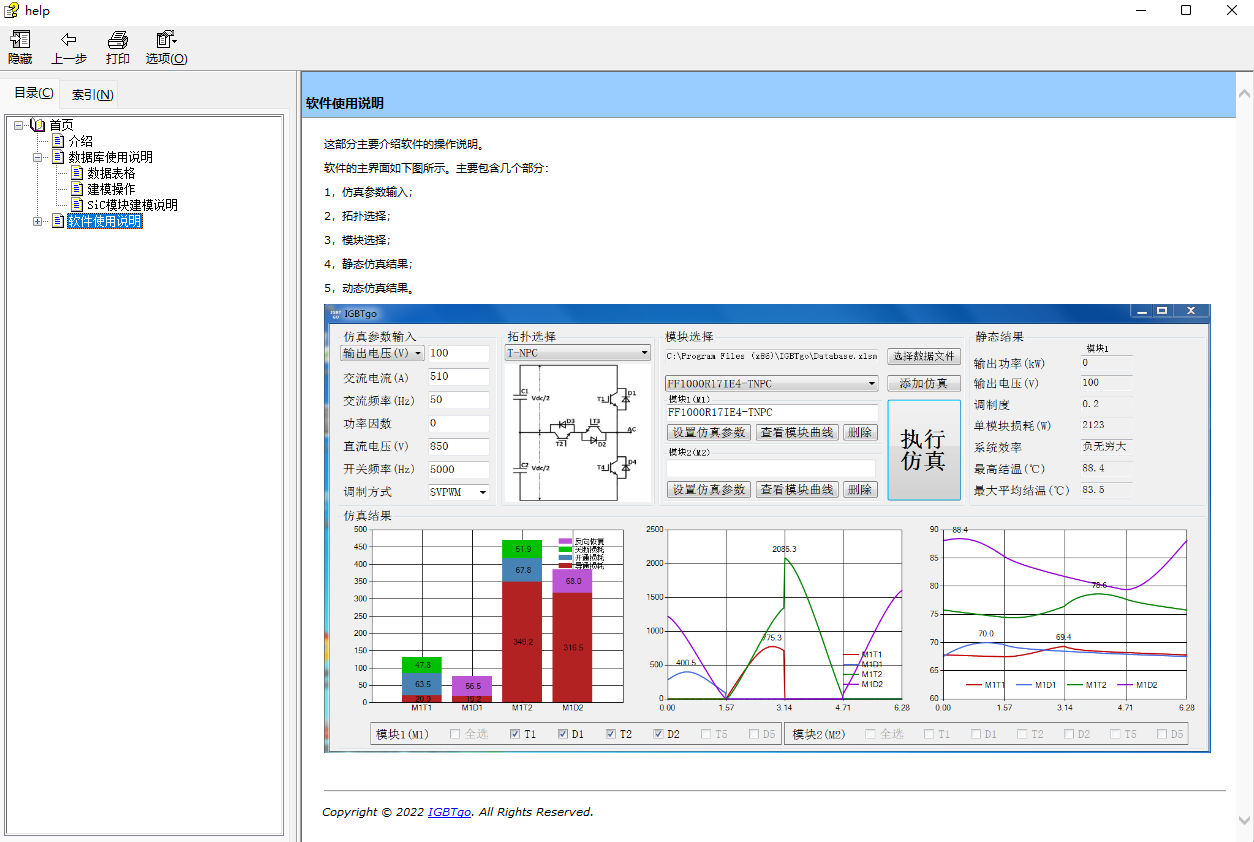Maximize the help window

[1186, 10]
